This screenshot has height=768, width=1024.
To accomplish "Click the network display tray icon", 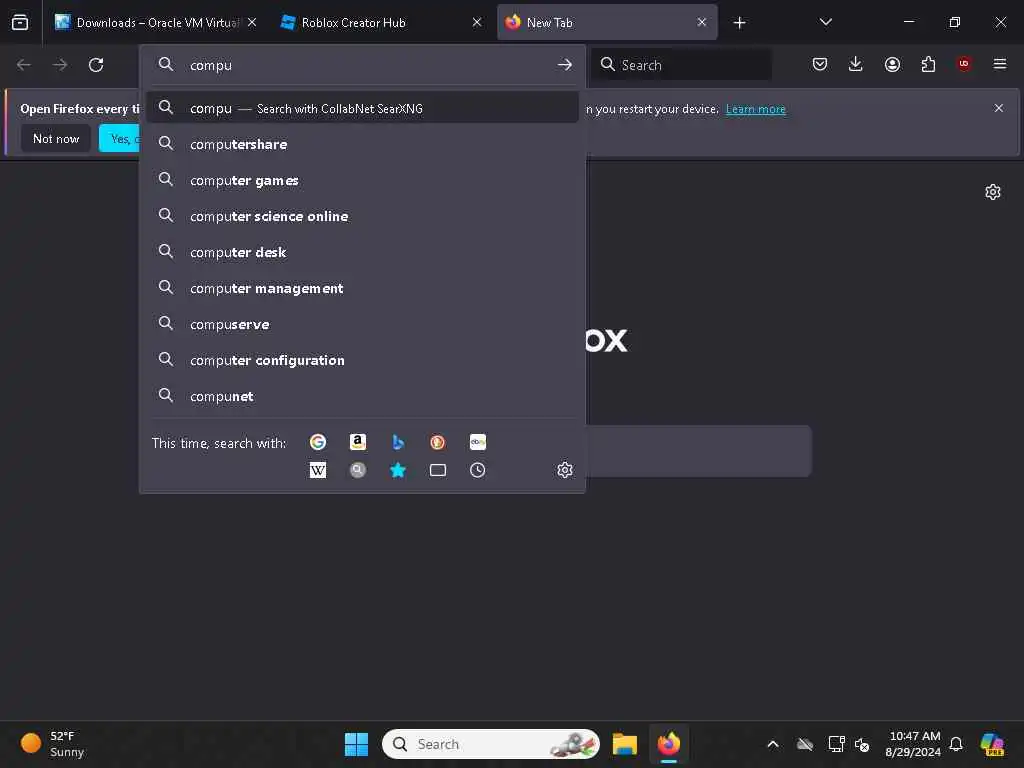I will [x=836, y=744].
